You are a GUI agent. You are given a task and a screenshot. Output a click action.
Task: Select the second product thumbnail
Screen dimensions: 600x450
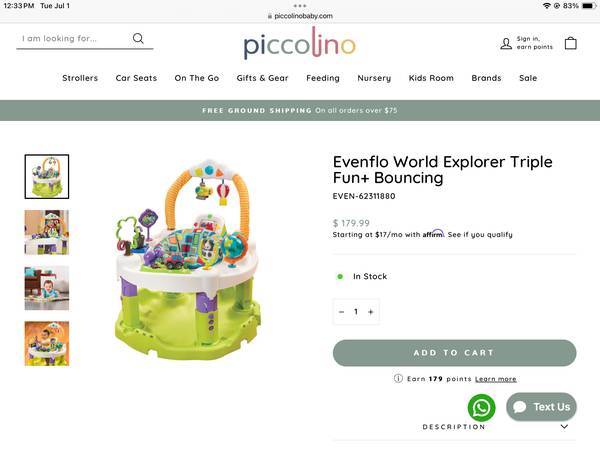coord(47,232)
